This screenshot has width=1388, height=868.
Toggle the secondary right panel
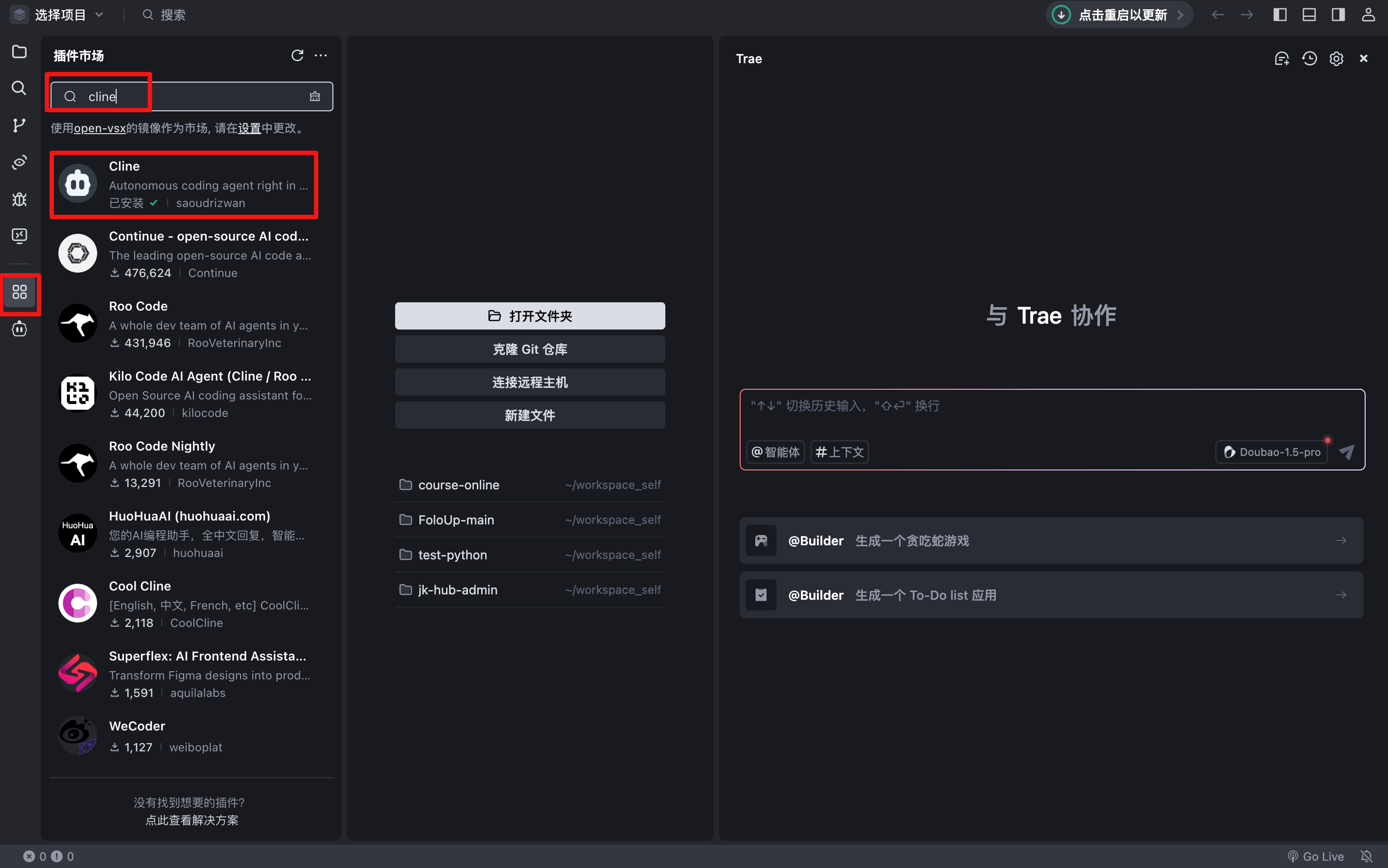[1337, 15]
